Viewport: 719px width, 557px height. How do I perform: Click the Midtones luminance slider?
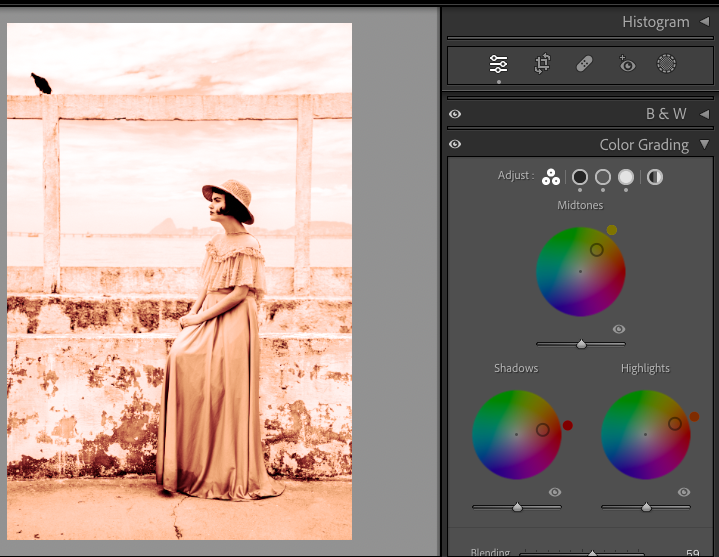[x=581, y=344]
